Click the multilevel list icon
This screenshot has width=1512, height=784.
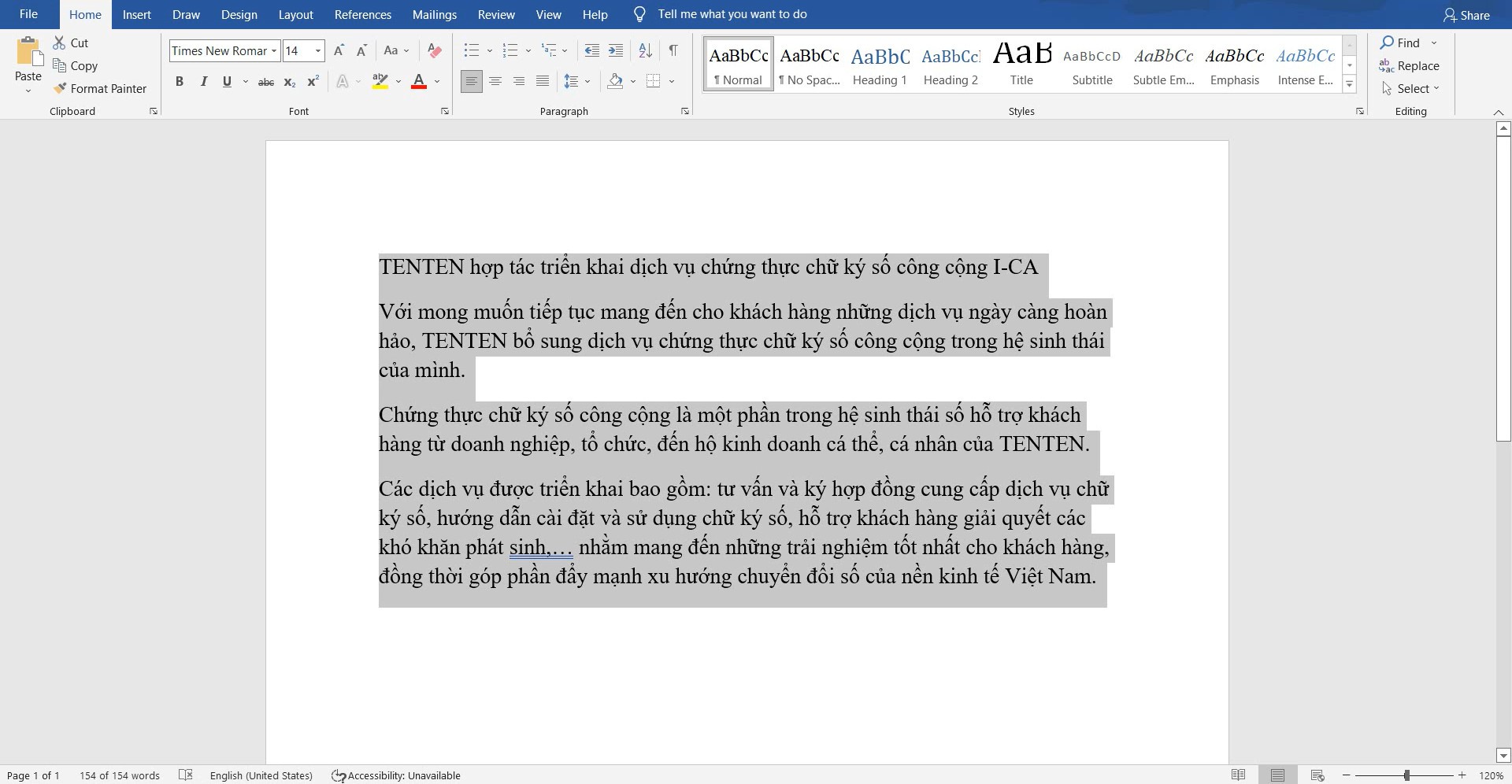coord(549,51)
